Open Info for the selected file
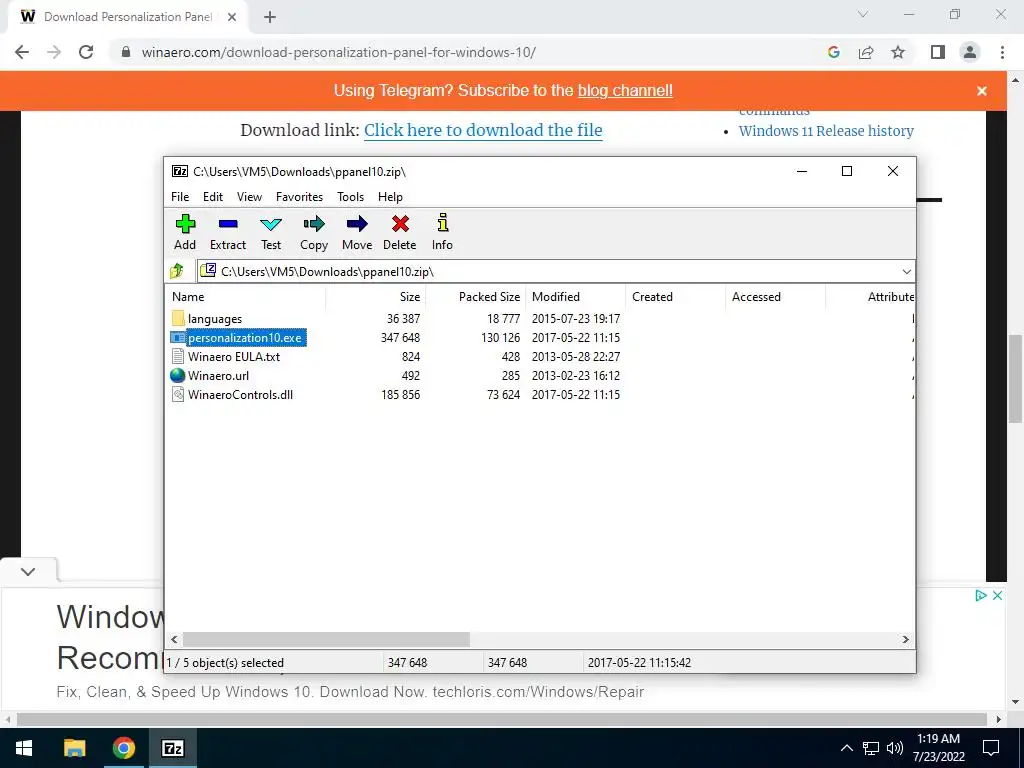Image resolution: width=1024 pixels, height=768 pixels. [x=443, y=232]
